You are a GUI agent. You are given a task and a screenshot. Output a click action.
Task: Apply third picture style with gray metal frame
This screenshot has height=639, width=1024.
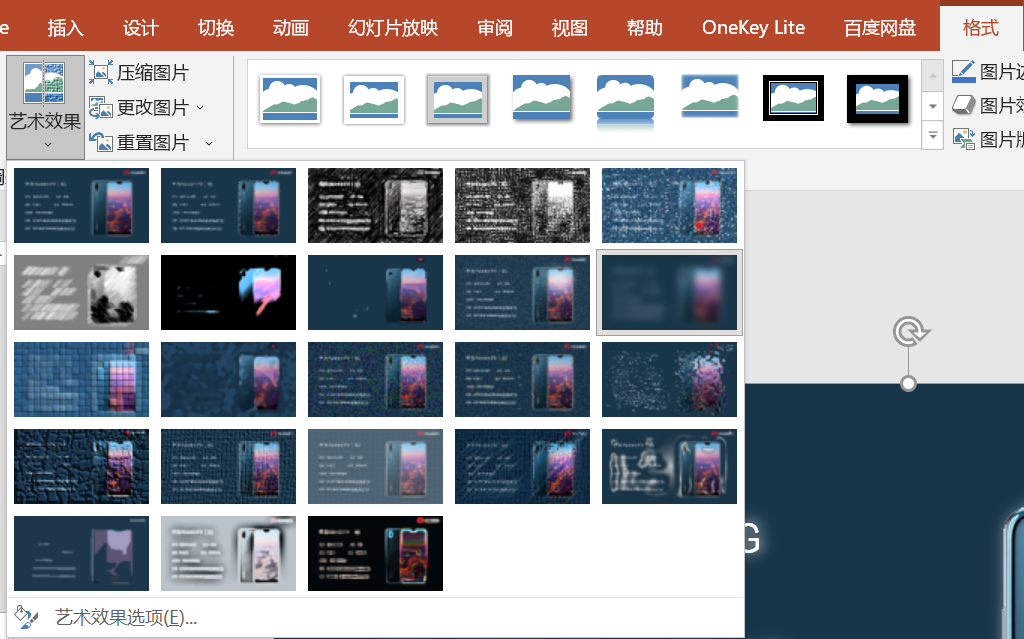457,99
